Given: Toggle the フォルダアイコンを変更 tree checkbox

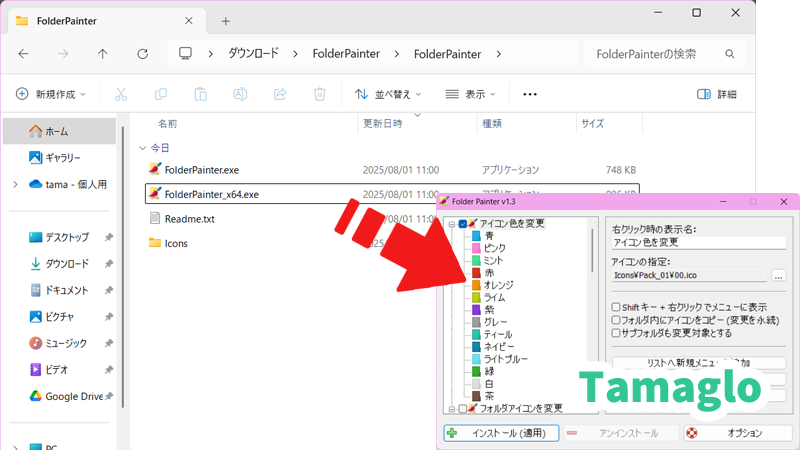Looking at the screenshot, I should (x=463, y=409).
